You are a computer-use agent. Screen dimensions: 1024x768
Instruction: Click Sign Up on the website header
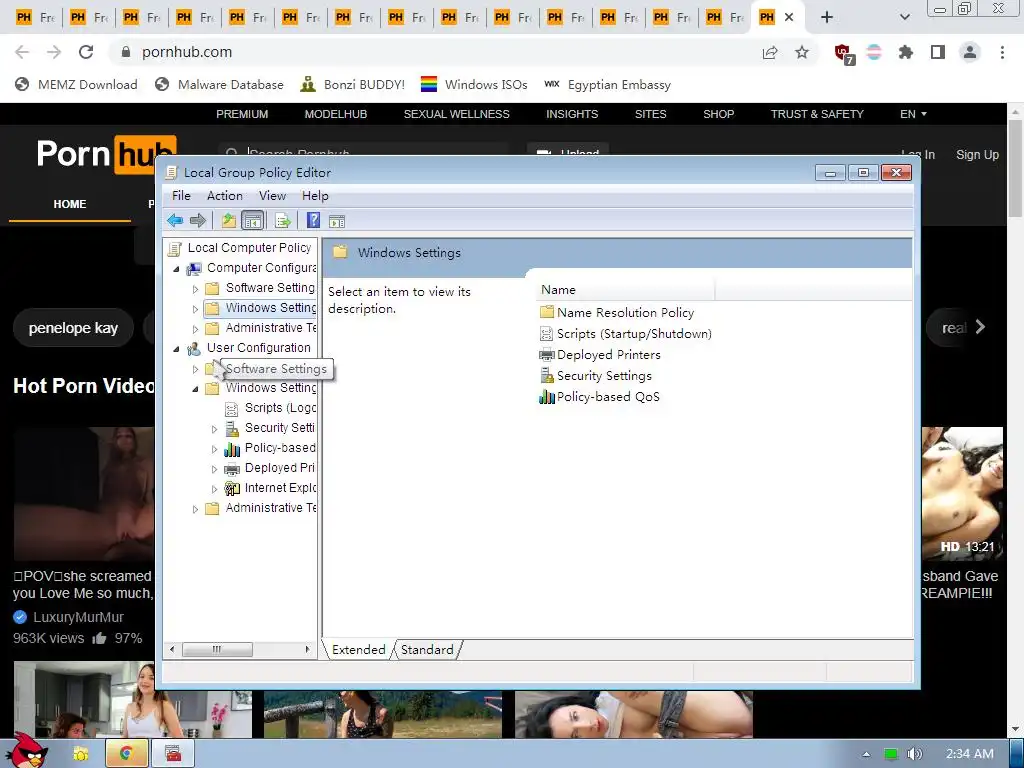977,155
